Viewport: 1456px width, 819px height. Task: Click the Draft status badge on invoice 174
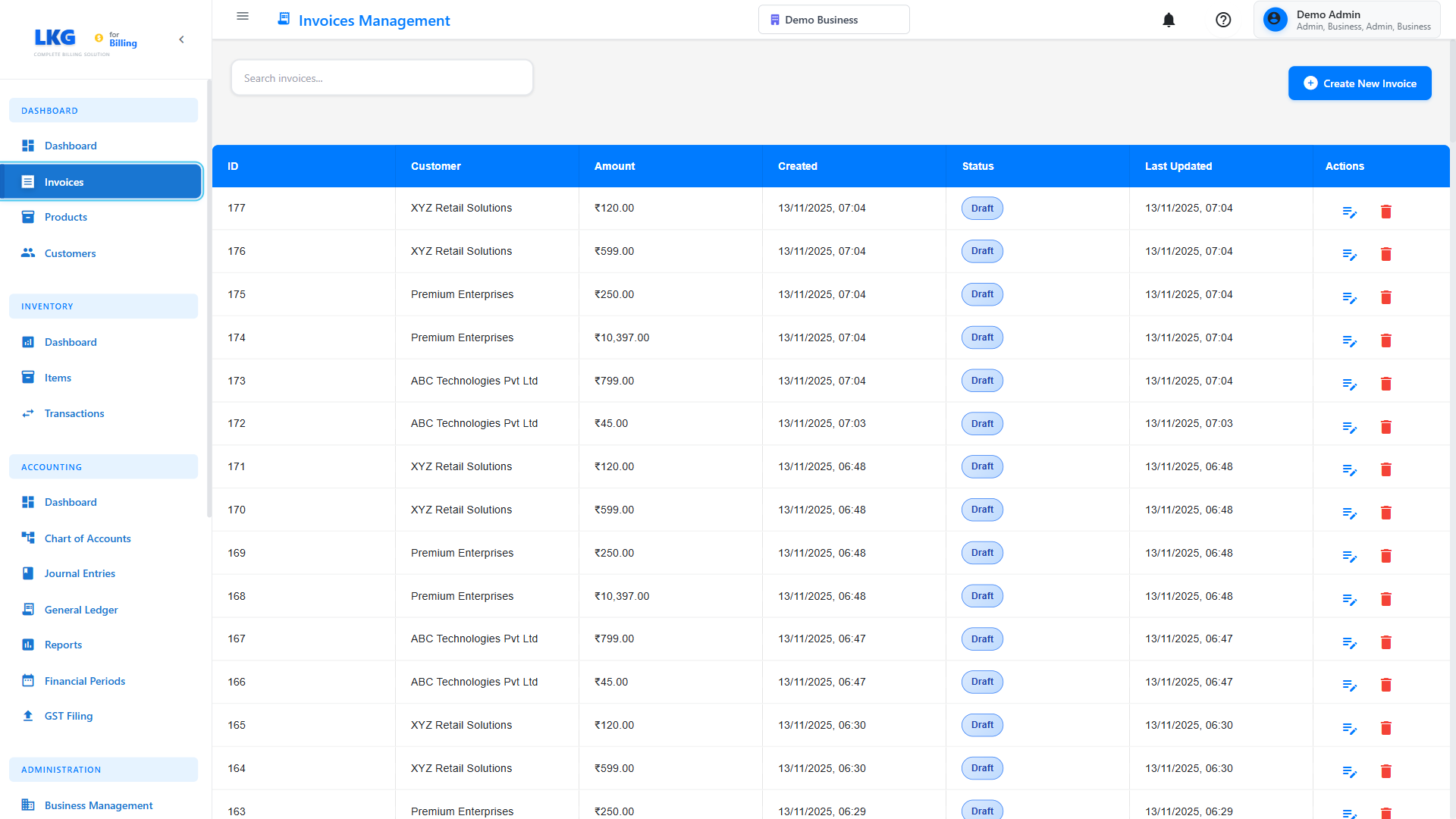click(981, 337)
